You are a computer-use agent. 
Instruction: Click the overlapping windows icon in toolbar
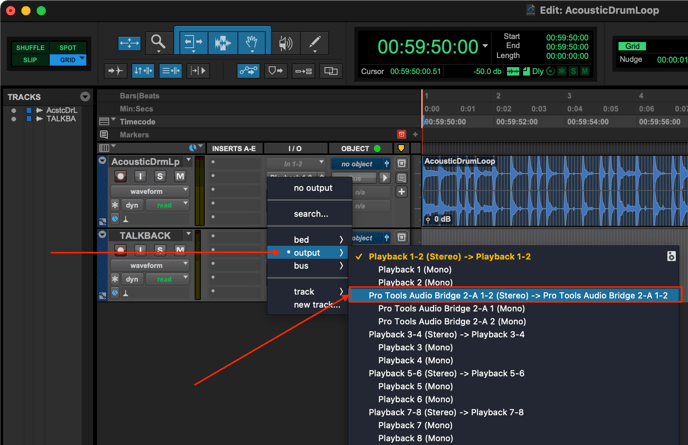click(x=331, y=71)
